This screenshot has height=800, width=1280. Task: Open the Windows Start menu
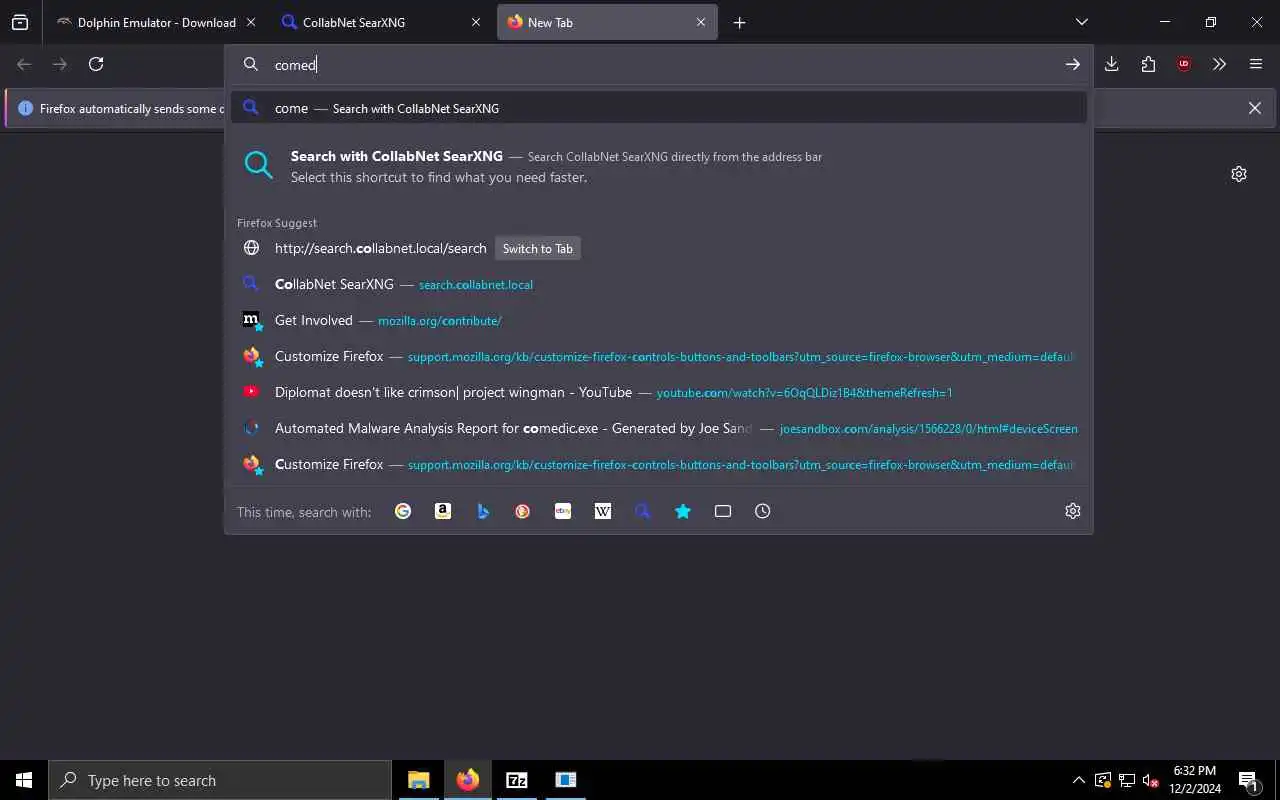24,780
